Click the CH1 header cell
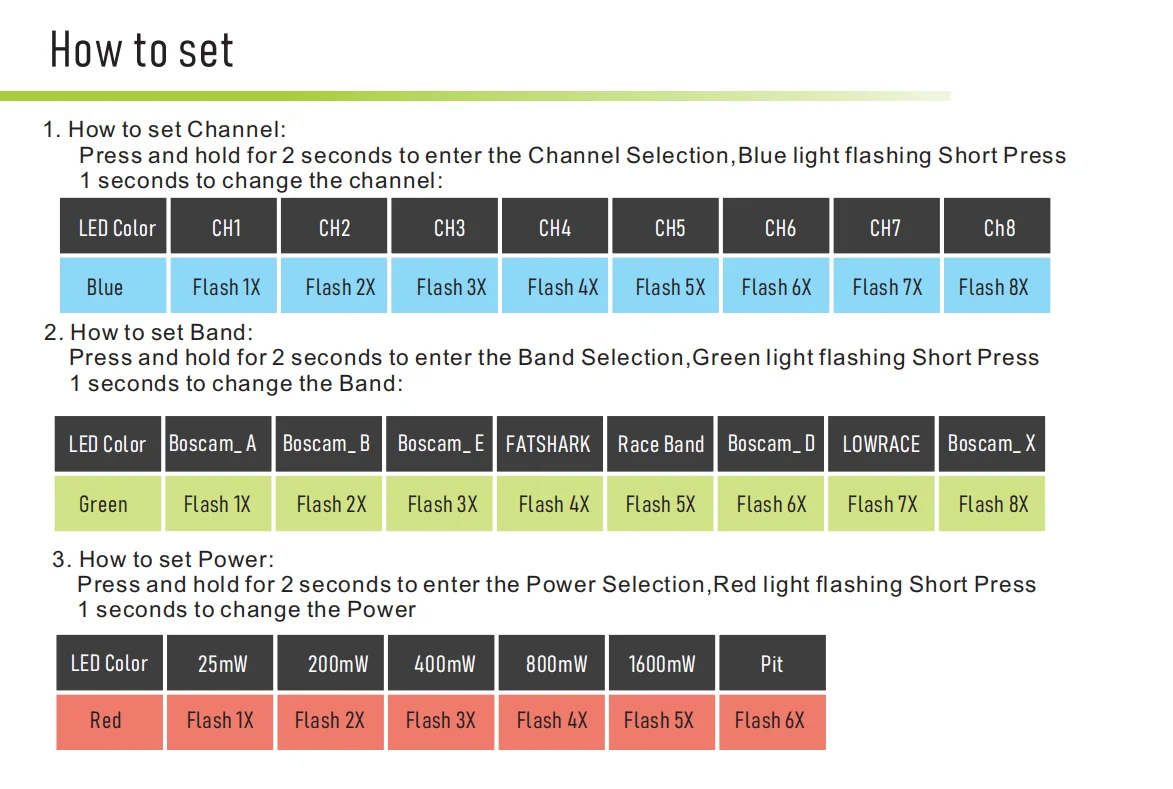The image size is (1173, 789). (x=224, y=226)
